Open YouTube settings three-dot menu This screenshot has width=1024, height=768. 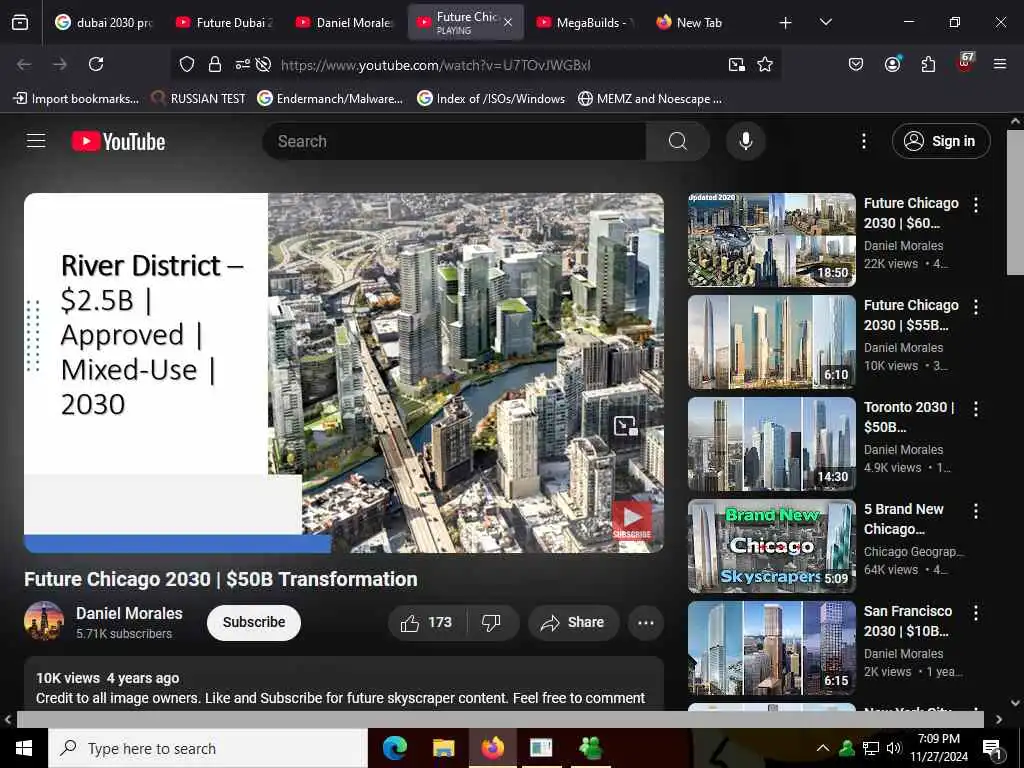pyautogui.click(x=863, y=141)
